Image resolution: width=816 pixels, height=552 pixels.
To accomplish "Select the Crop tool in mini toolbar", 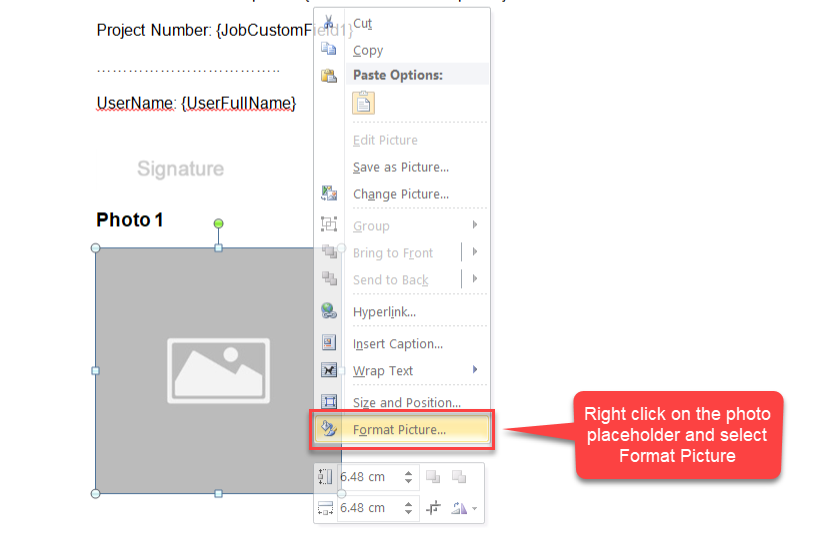I will (x=433, y=508).
